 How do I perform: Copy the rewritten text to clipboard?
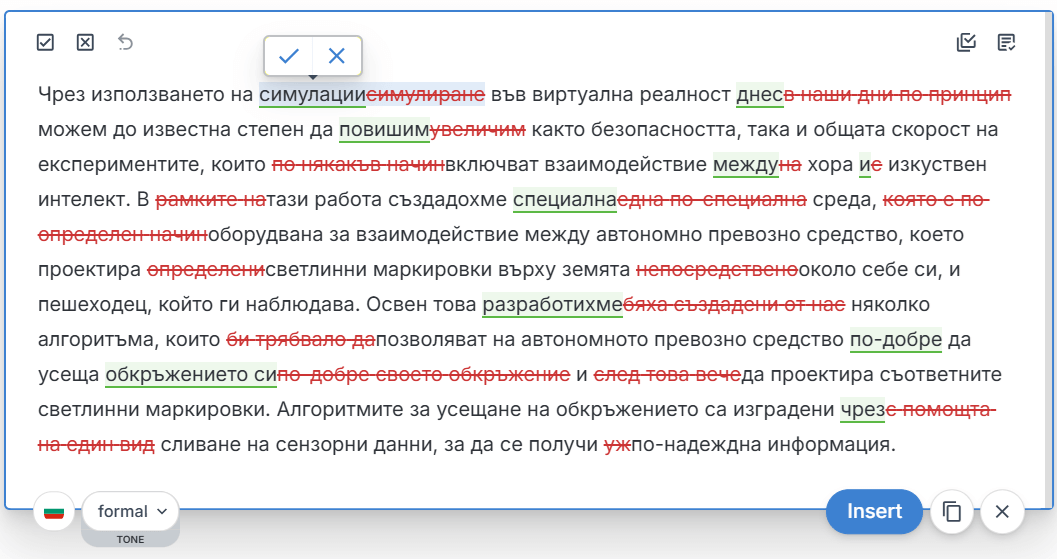[x=952, y=512]
